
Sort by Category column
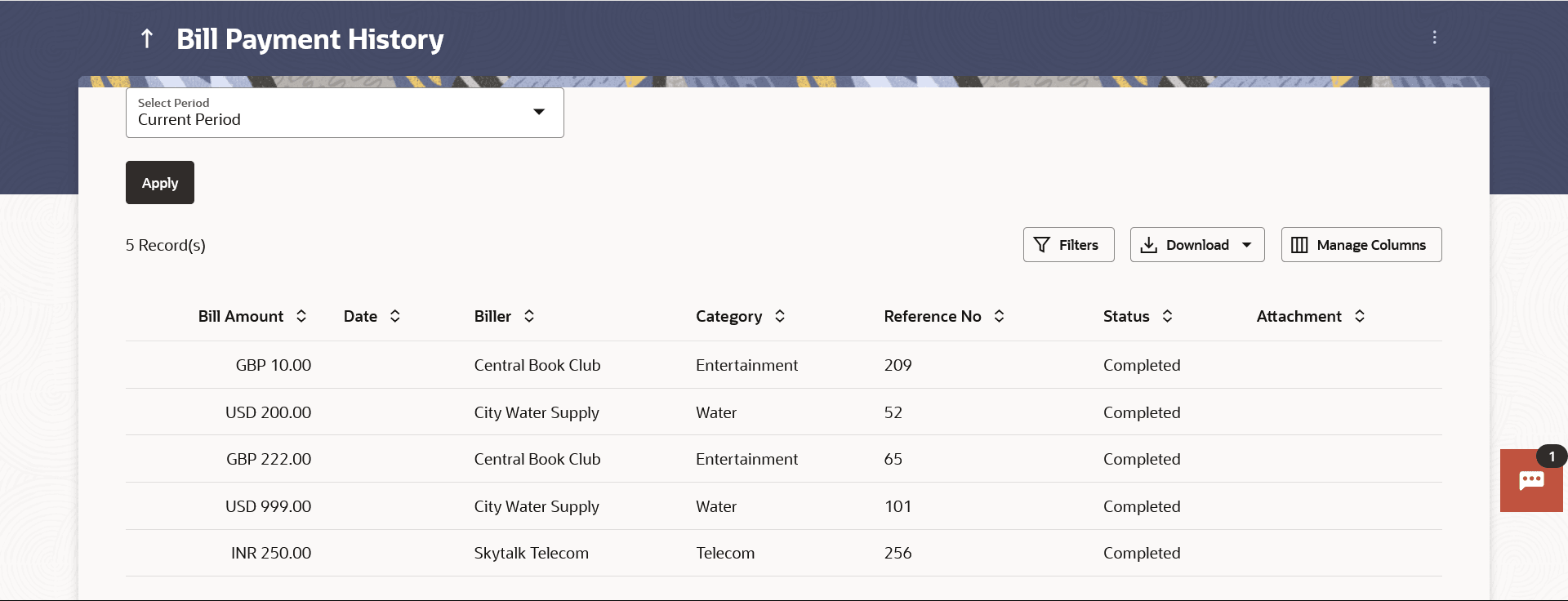click(x=780, y=316)
